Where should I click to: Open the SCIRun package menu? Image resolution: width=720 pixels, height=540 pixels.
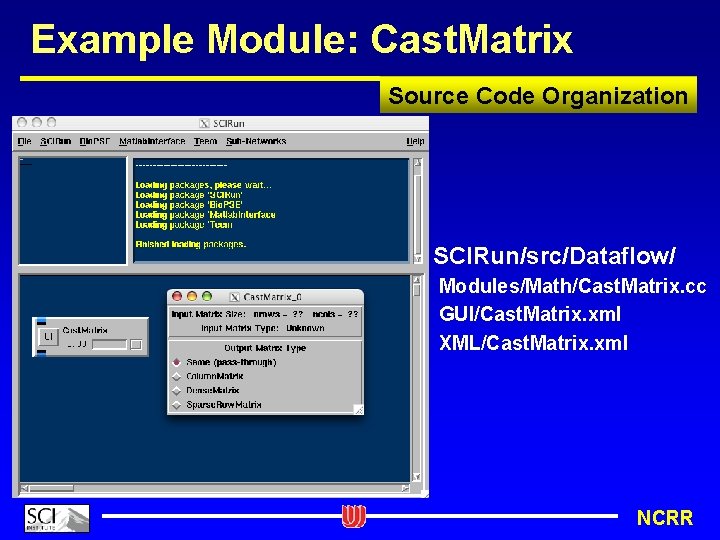(x=55, y=141)
